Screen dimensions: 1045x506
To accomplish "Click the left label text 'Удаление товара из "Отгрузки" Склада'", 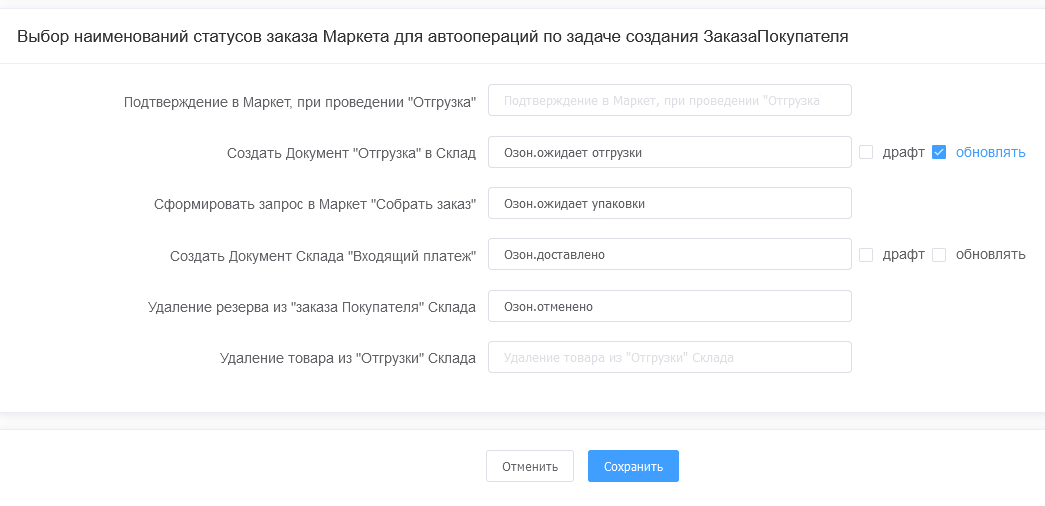I will click(348, 358).
